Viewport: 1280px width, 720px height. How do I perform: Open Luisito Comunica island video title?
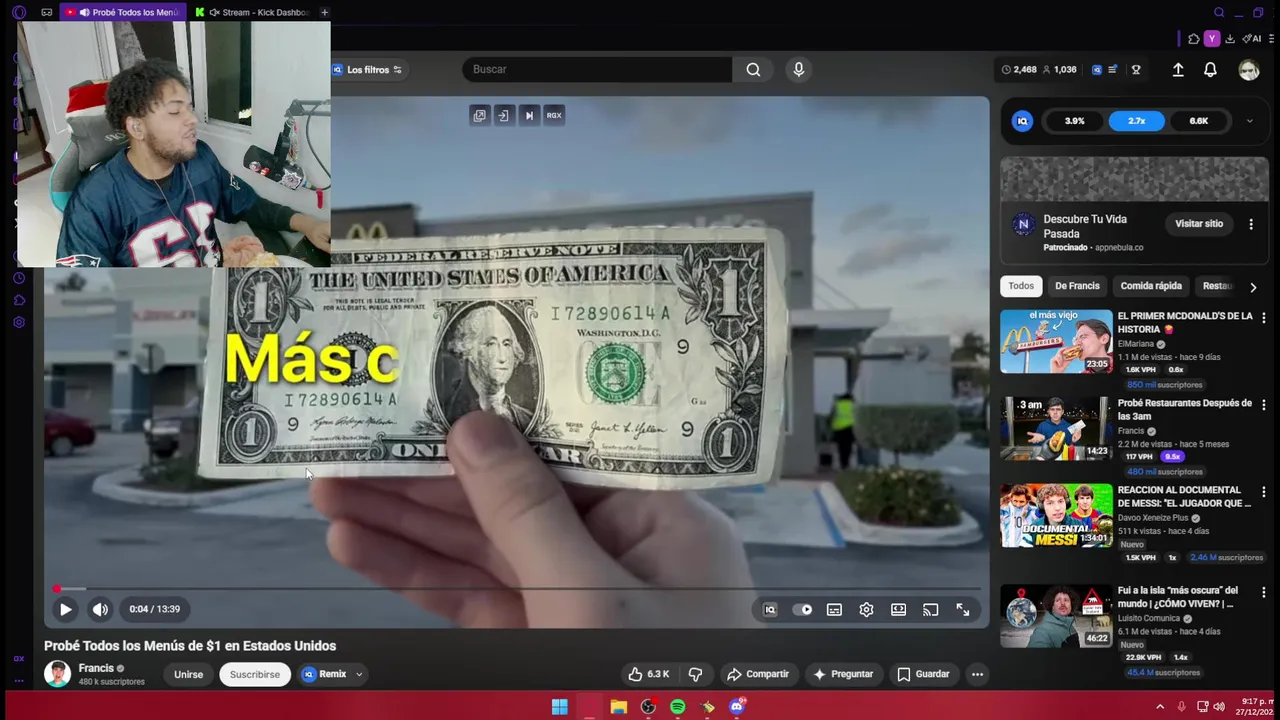coord(1177,597)
